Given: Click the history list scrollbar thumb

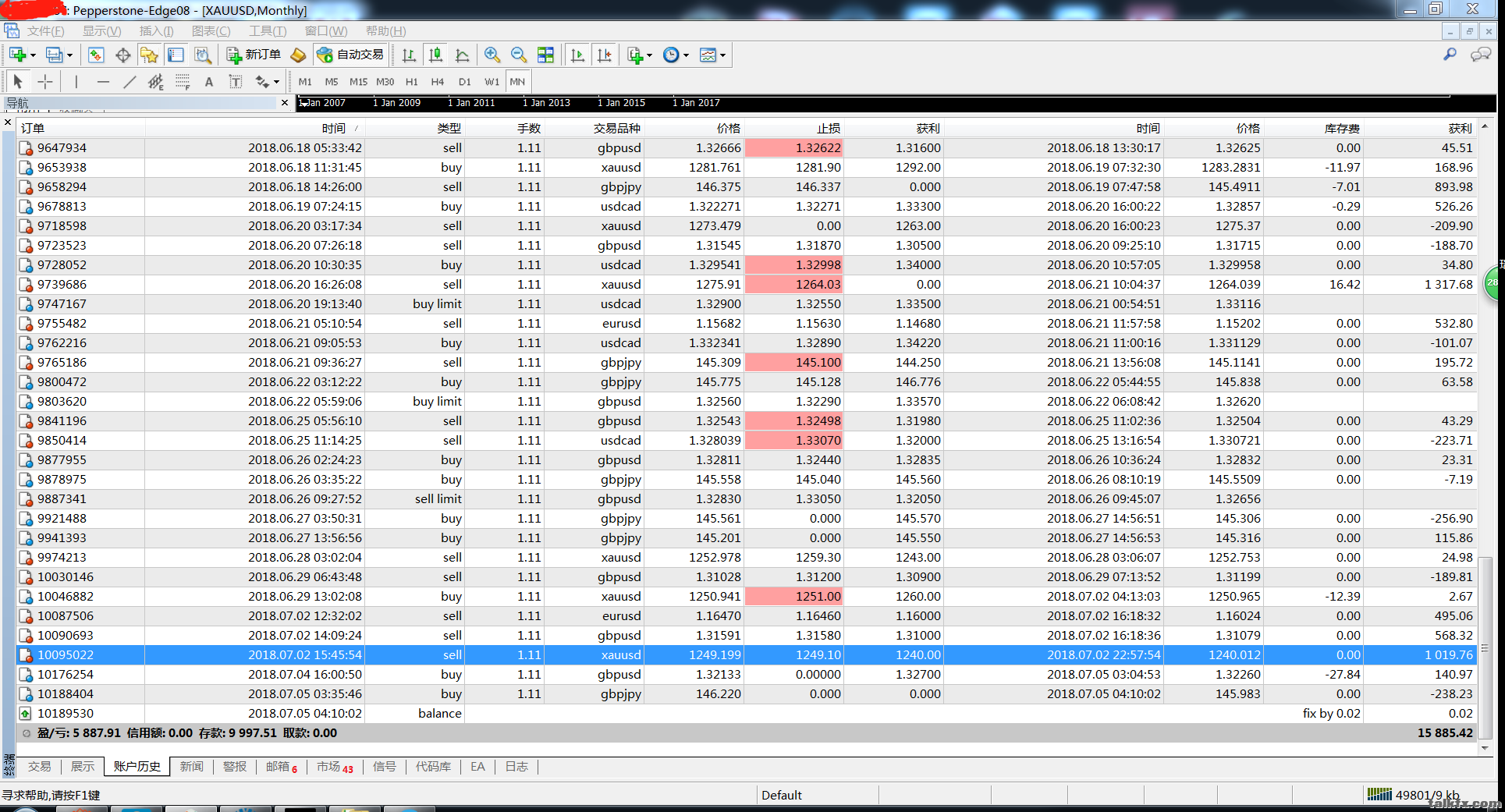Looking at the screenshot, I should point(1485,647).
